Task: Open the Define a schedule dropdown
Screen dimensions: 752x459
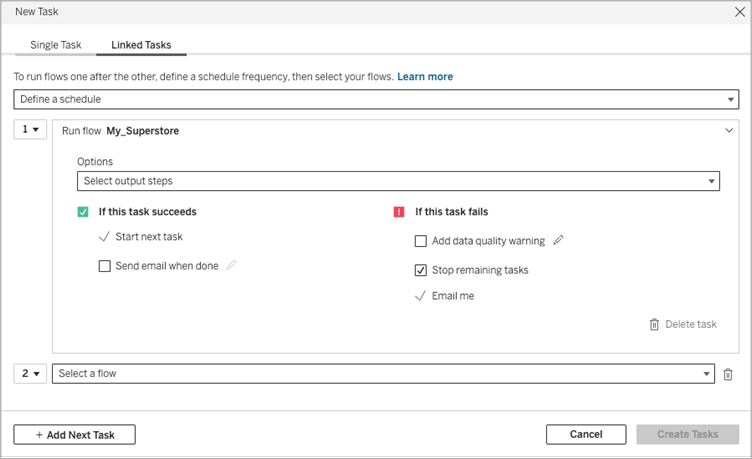Action: tap(376, 99)
